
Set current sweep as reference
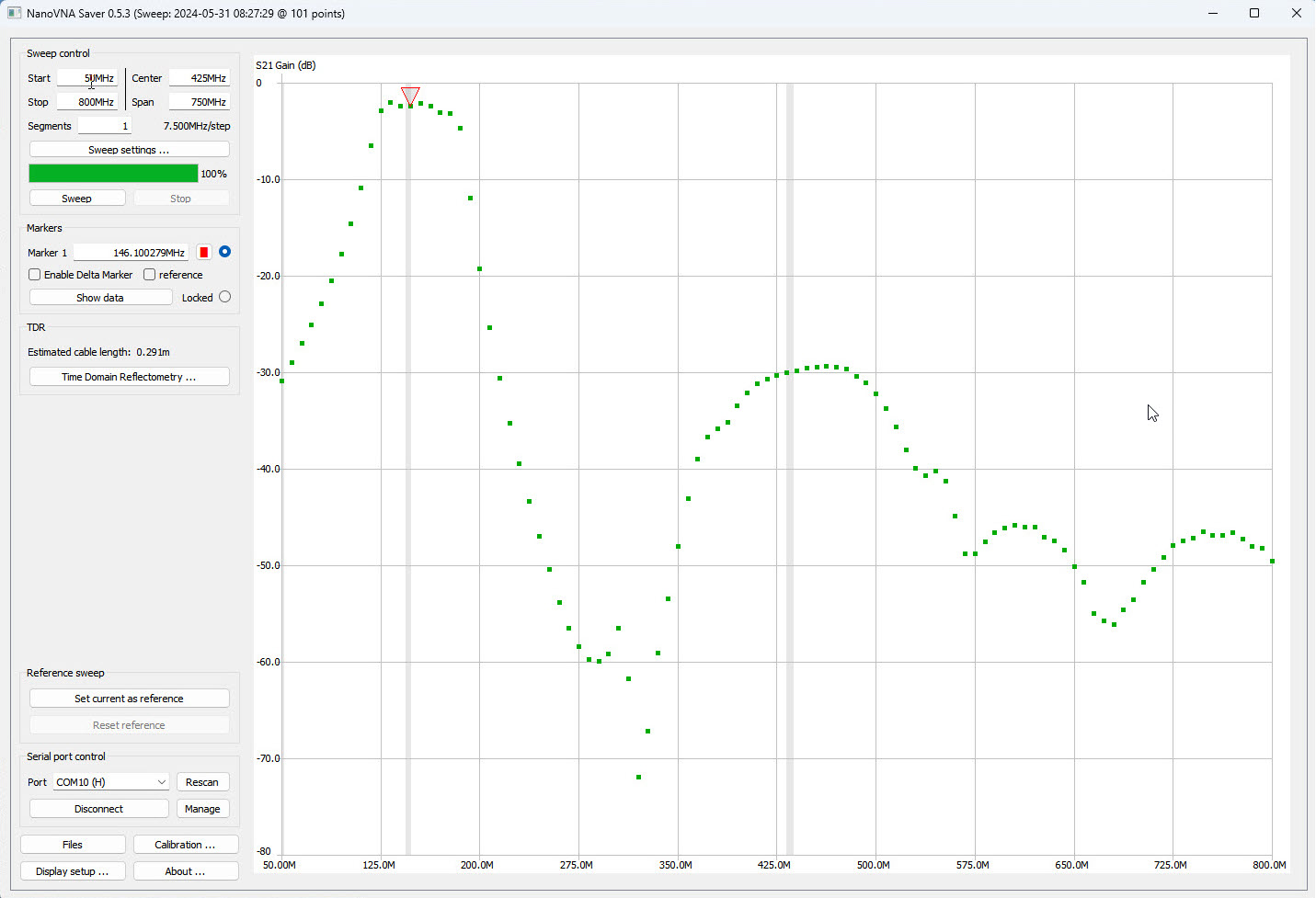click(129, 698)
